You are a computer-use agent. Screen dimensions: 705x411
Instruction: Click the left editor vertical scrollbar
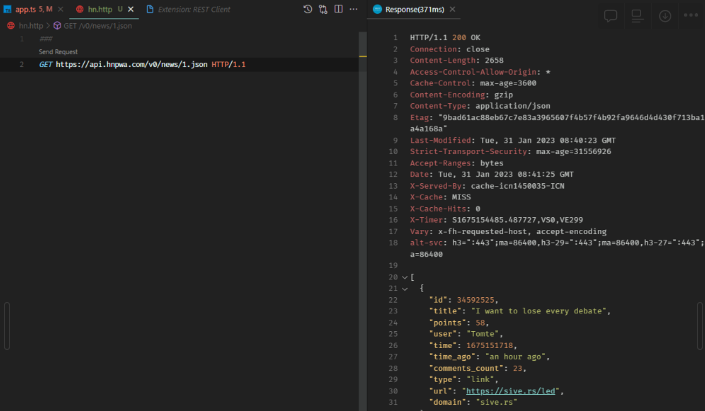coord(362,220)
